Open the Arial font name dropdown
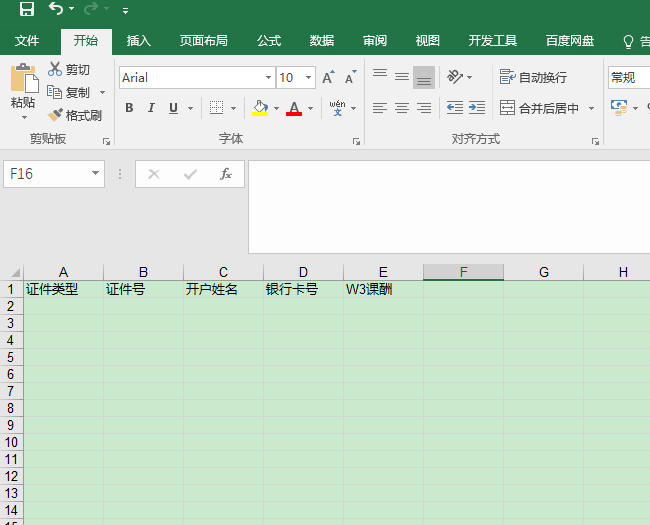Screen dimensions: 650x525 pyautogui.click(x=268, y=78)
